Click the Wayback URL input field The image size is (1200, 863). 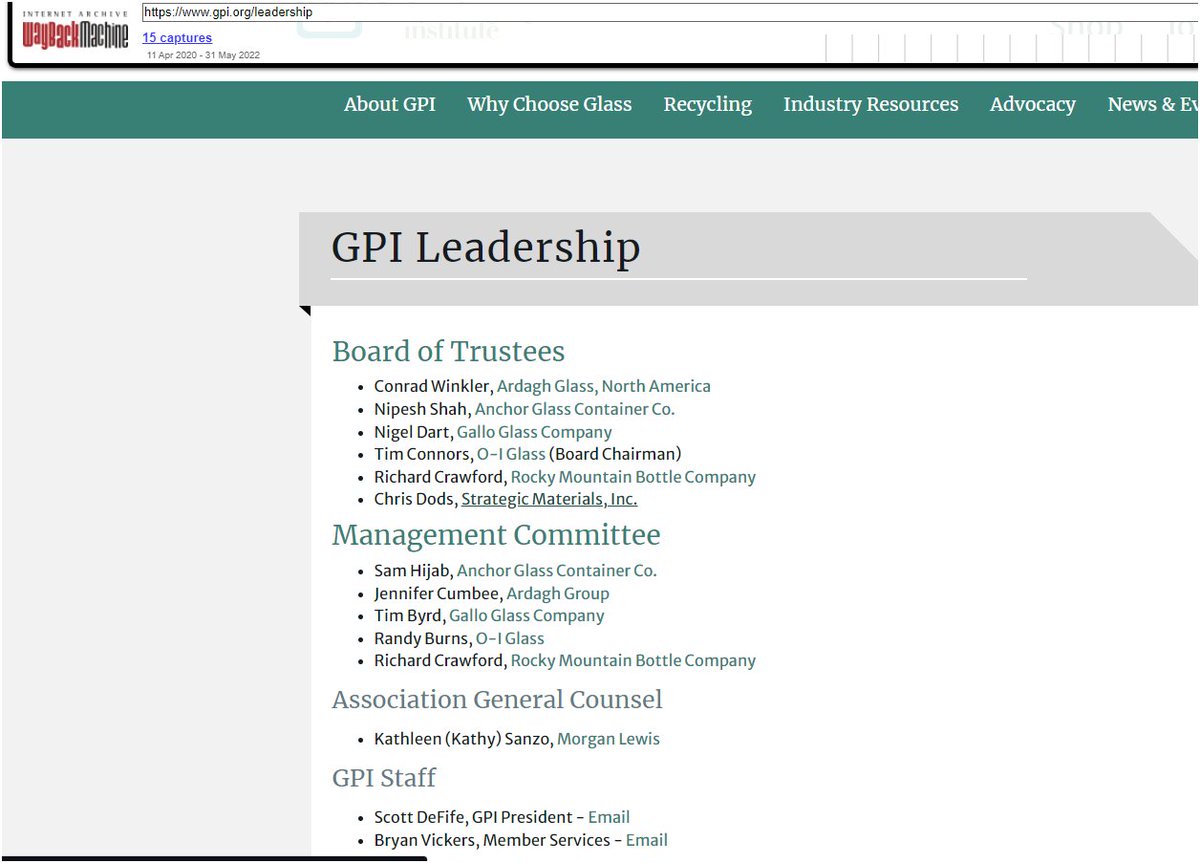click(x=668, y=12)
